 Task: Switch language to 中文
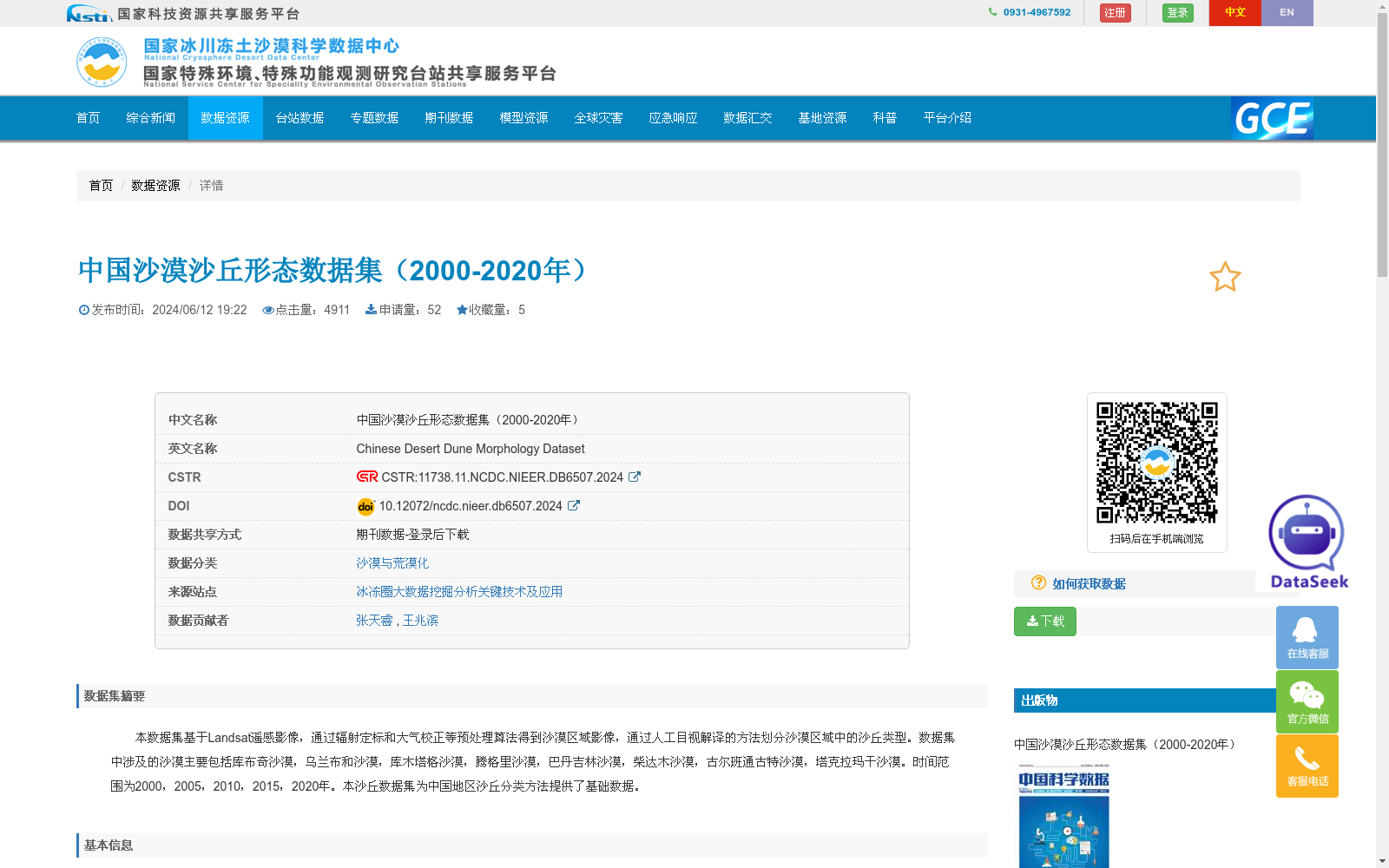1235,13
